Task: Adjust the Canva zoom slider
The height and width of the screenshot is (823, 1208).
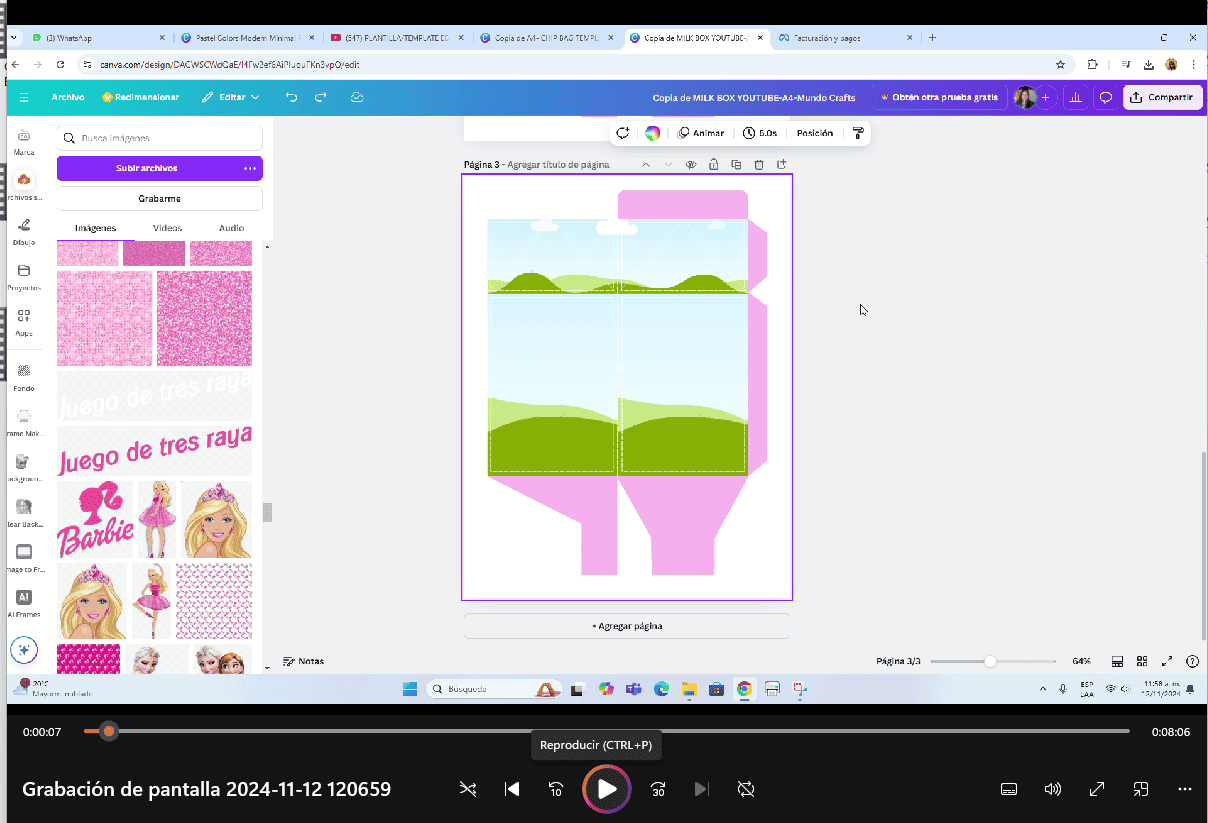Action: [x=991, y=661]
